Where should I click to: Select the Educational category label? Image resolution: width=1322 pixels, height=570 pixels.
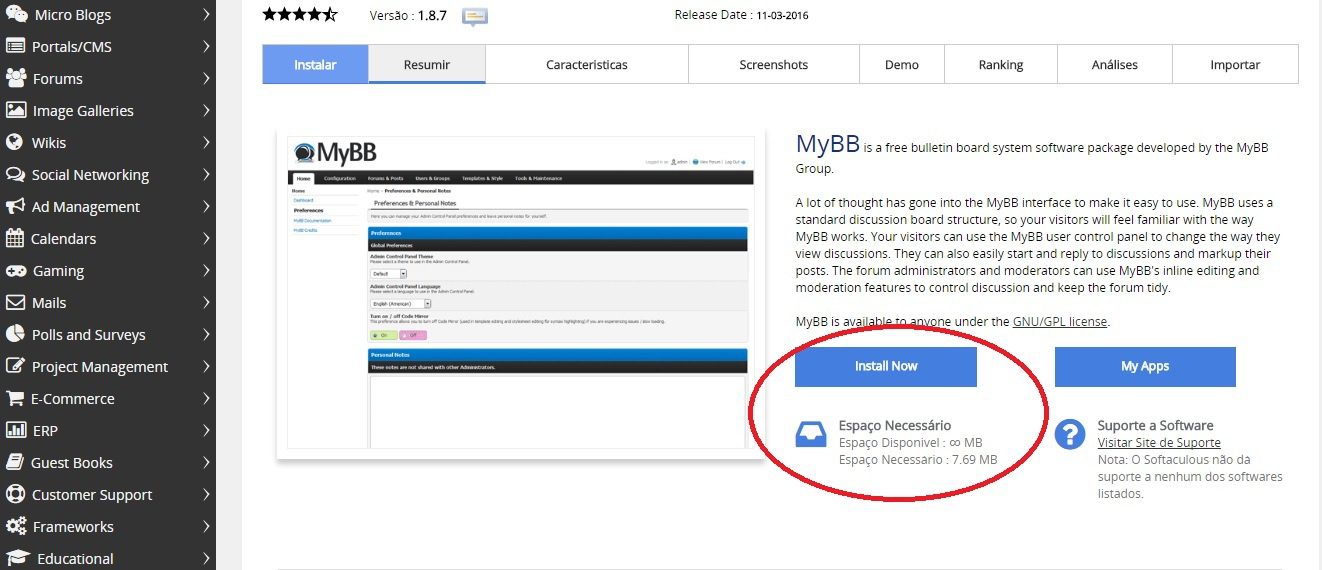point(75,558)
